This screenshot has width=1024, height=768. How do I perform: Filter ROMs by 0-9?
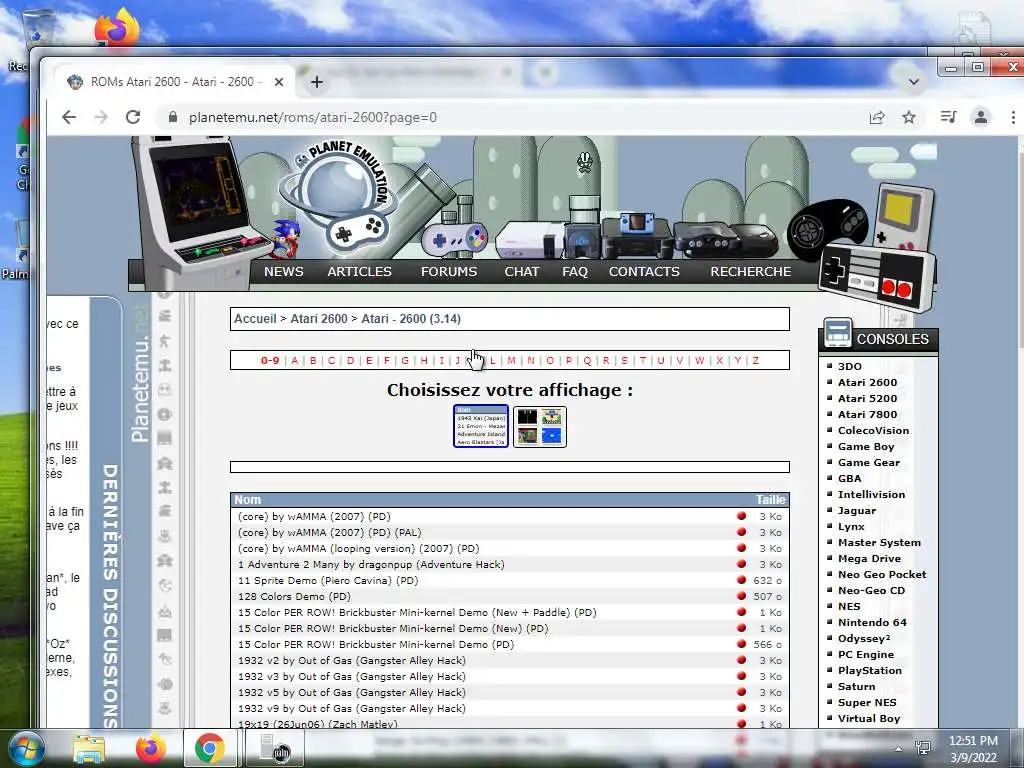270,360
